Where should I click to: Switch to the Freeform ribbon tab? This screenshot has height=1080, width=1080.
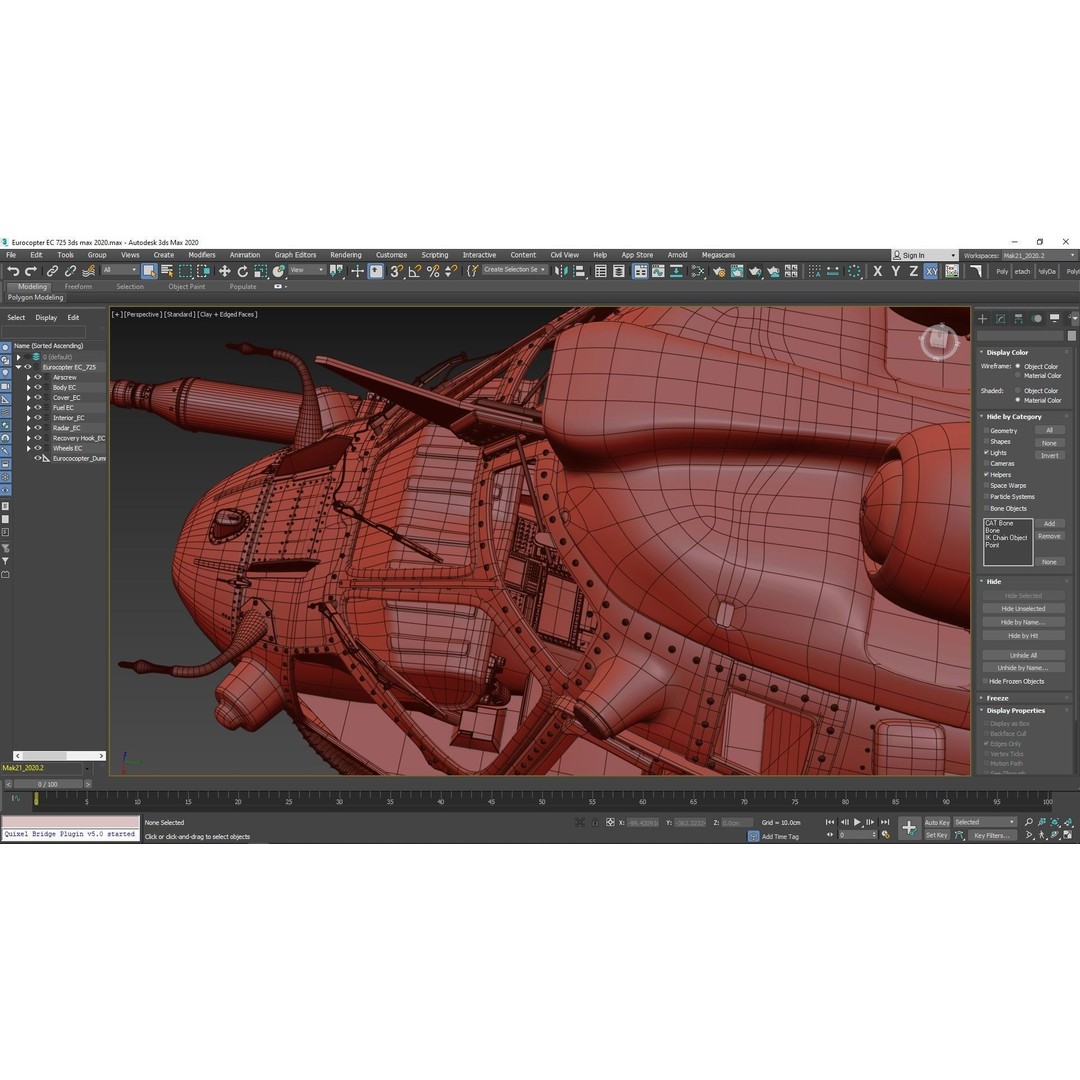pyautogui.click(x=78, y=287)
